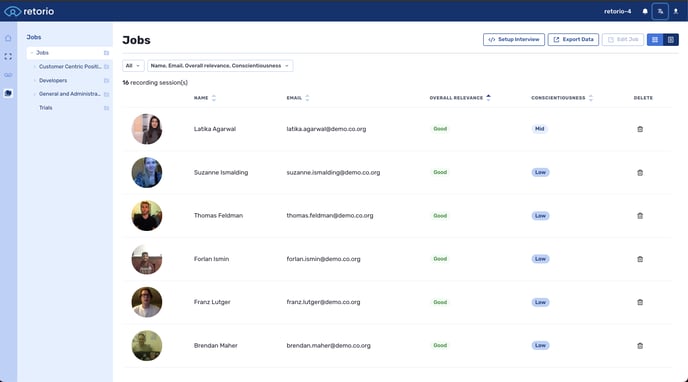This screenshot has width=688, height=382.
Task: Collapse the Jobs tree node
Action: tap(32, 53)
